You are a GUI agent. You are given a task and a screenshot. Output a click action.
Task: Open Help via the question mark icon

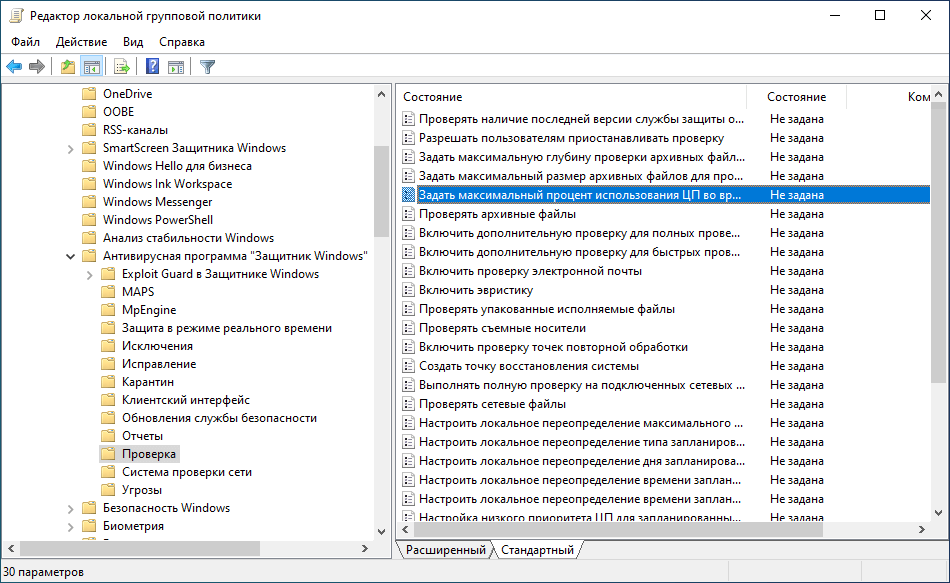153,67
